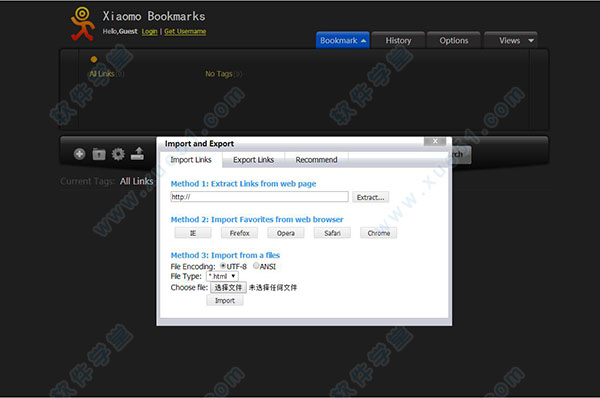The height and width of the screenshot is (398, 600).
Task: Click the choose file button
Action: pos(228,287)
